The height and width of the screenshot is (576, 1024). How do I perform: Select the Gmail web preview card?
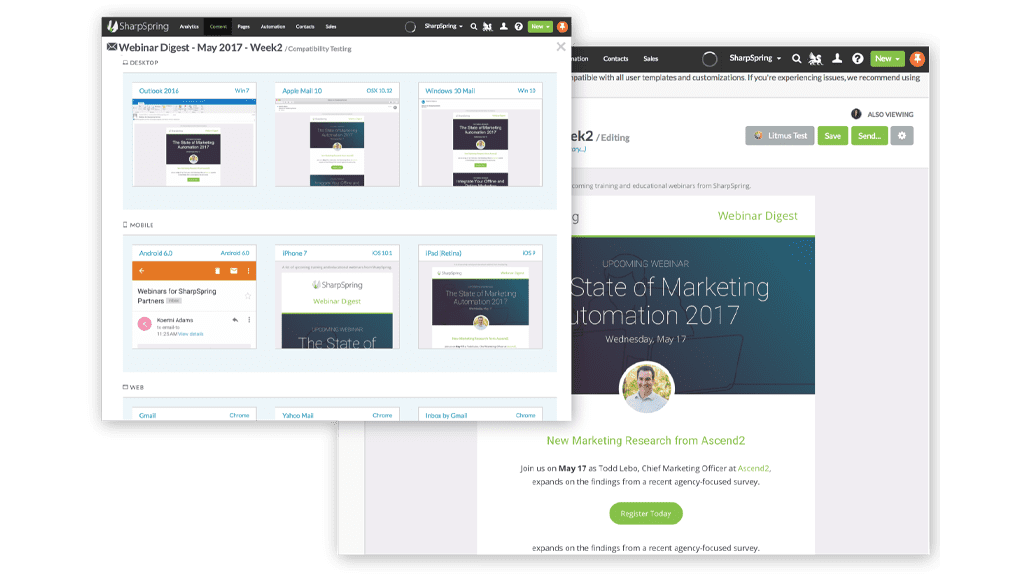(x=194, y=414)
